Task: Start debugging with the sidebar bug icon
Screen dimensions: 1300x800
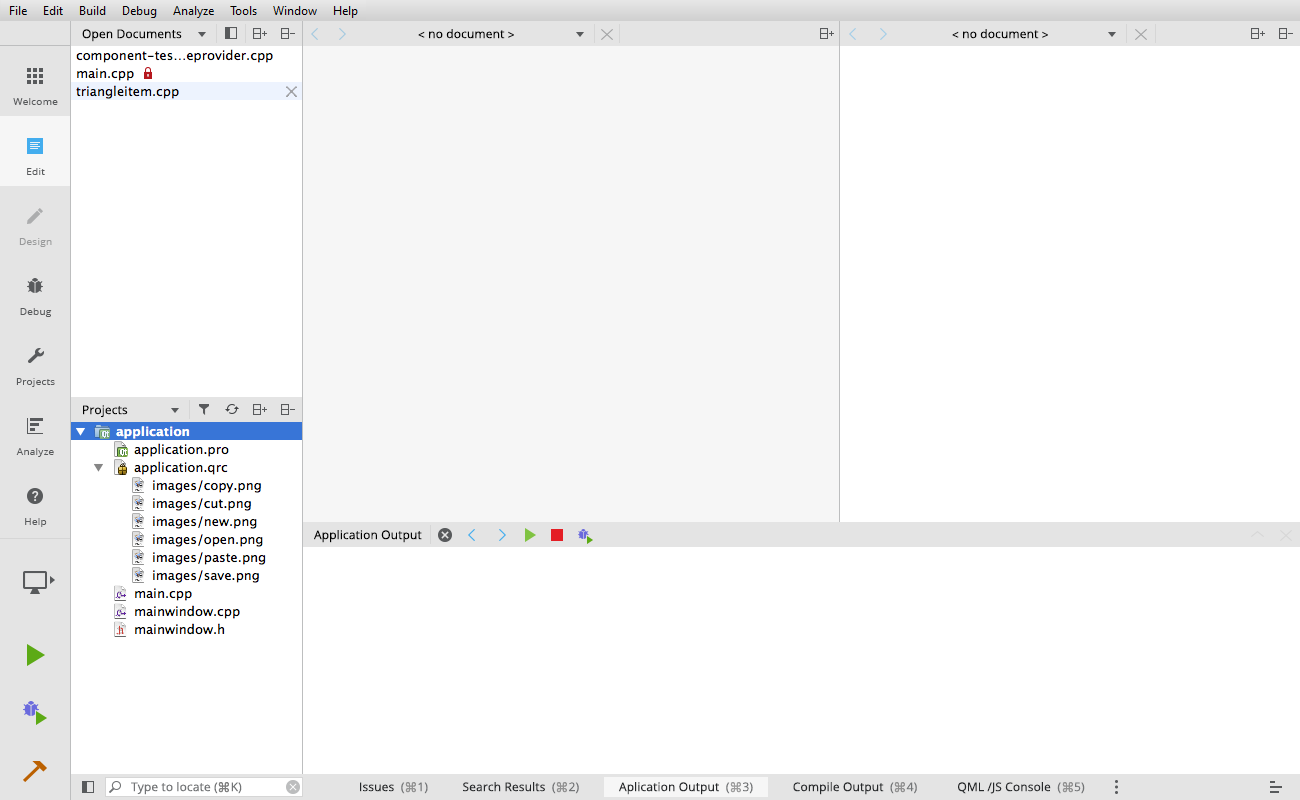Action: coord(35,712)
